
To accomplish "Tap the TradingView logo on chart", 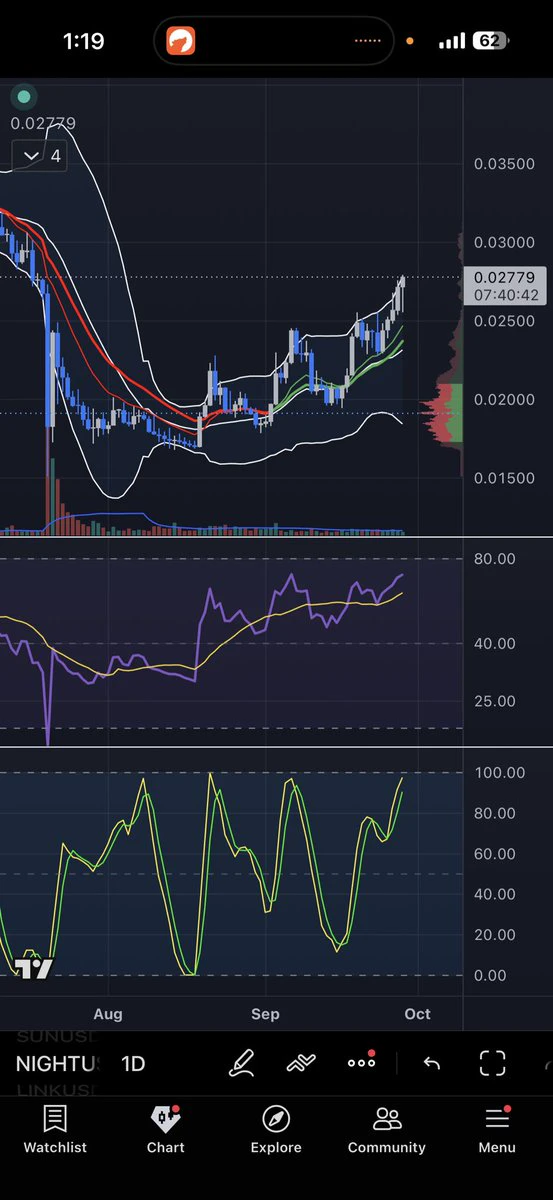I will (34, 968).
